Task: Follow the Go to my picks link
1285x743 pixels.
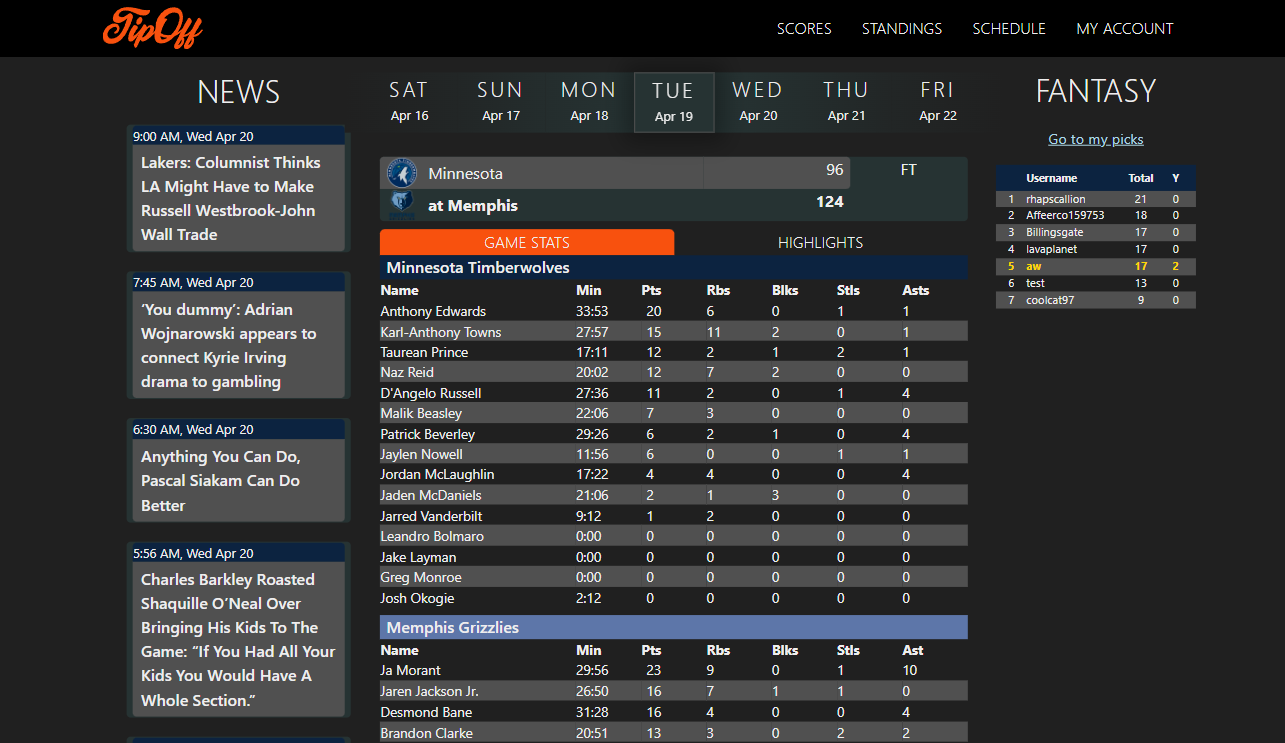Action: click(1096, 139)
